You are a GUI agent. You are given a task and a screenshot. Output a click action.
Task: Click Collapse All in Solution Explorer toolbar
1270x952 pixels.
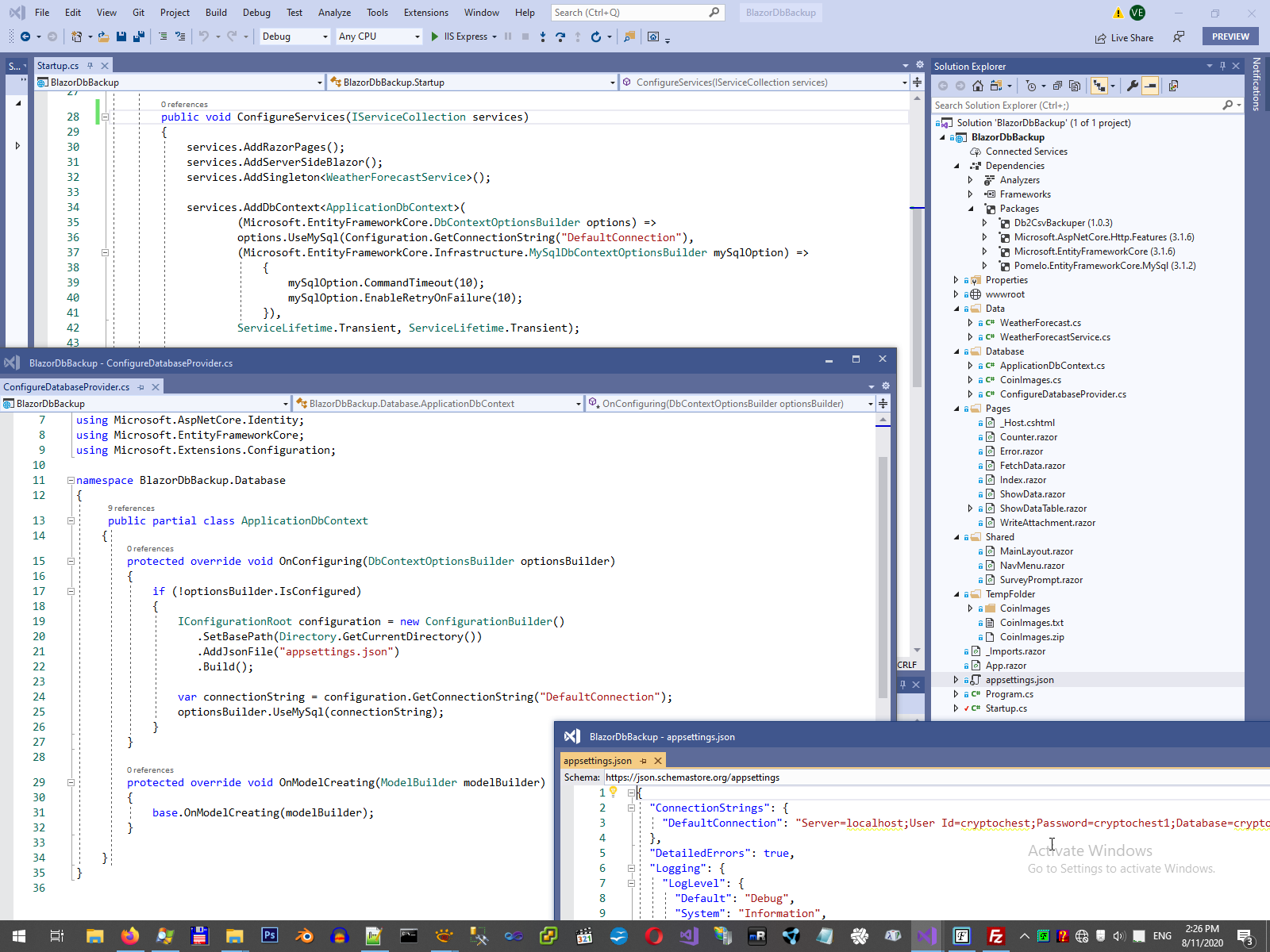pos(1057,86)
